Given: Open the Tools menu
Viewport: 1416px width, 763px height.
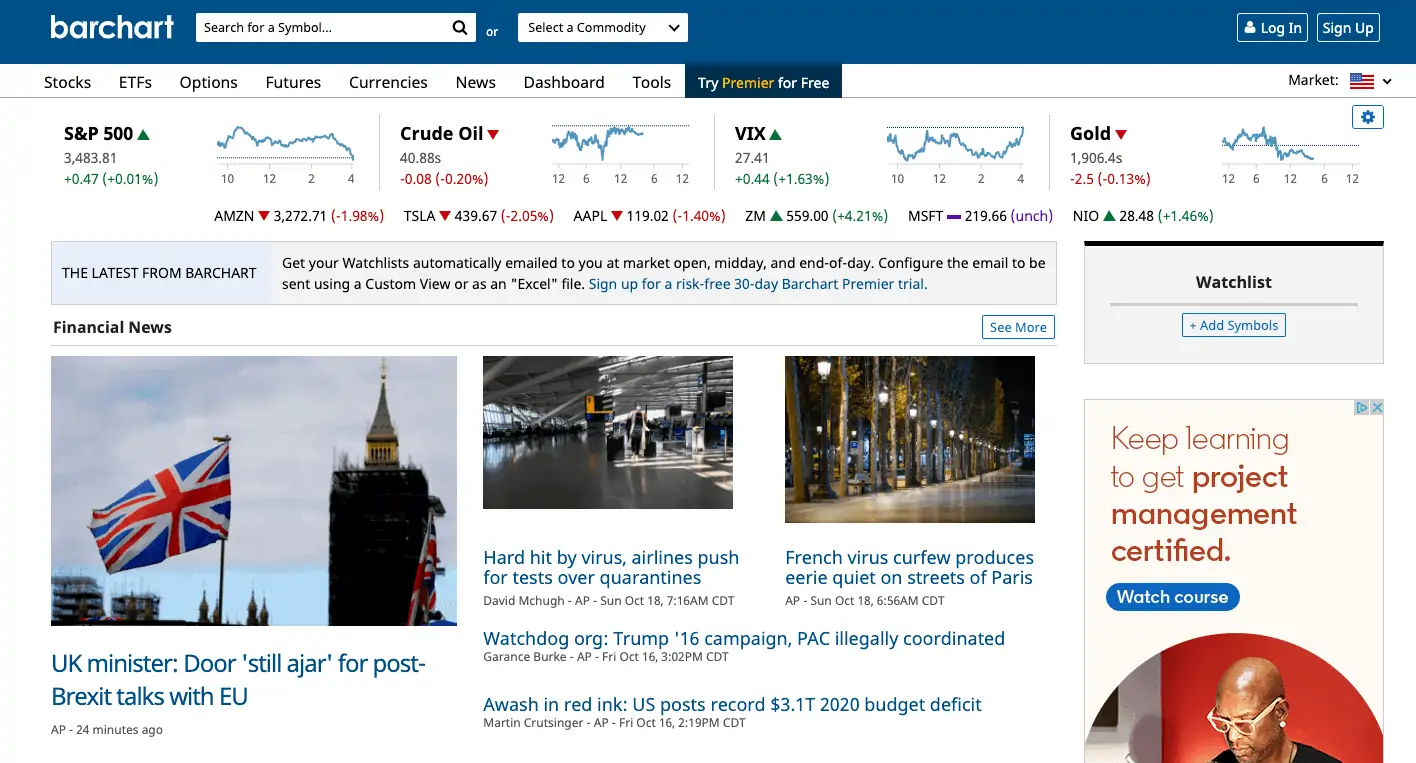Looking at the screenshot, I should (652, 82).
